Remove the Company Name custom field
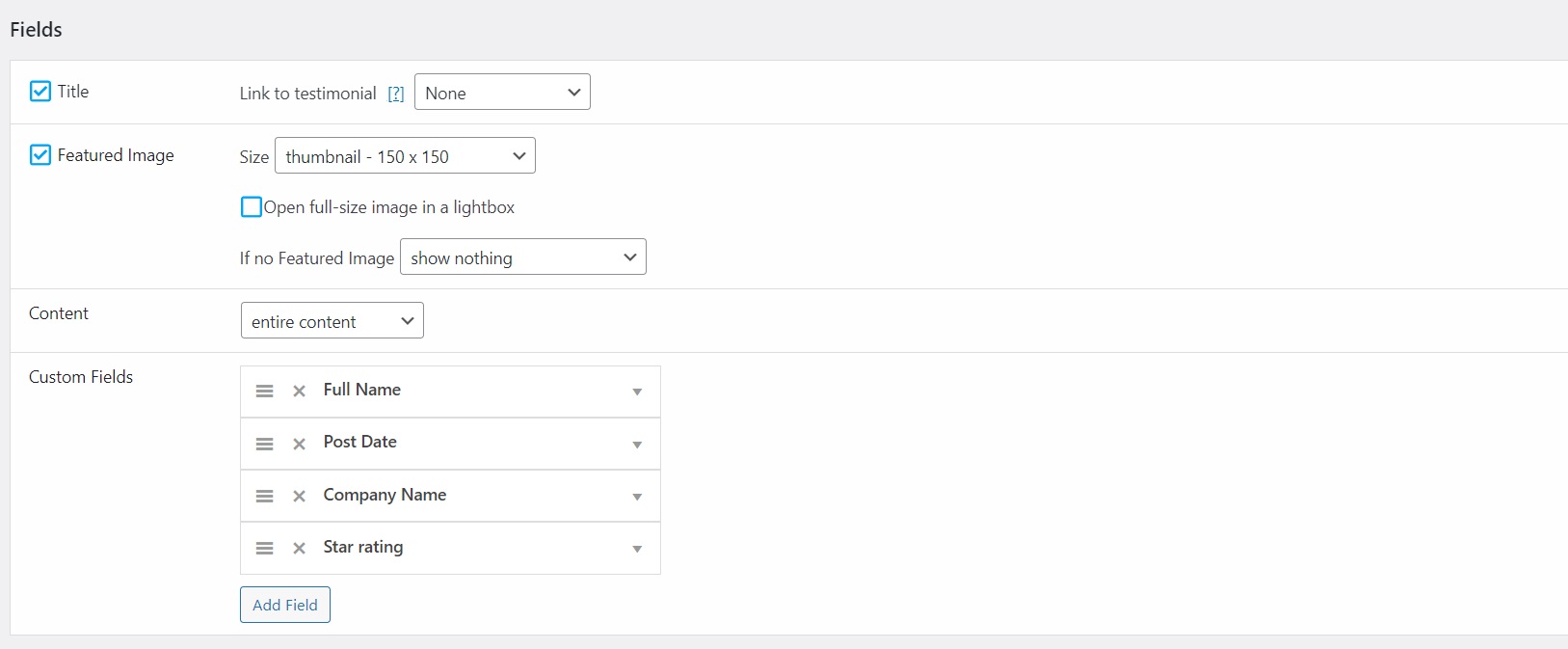Image resolution: width=1568 pixels, height=649 pixels. click(300, 496)
